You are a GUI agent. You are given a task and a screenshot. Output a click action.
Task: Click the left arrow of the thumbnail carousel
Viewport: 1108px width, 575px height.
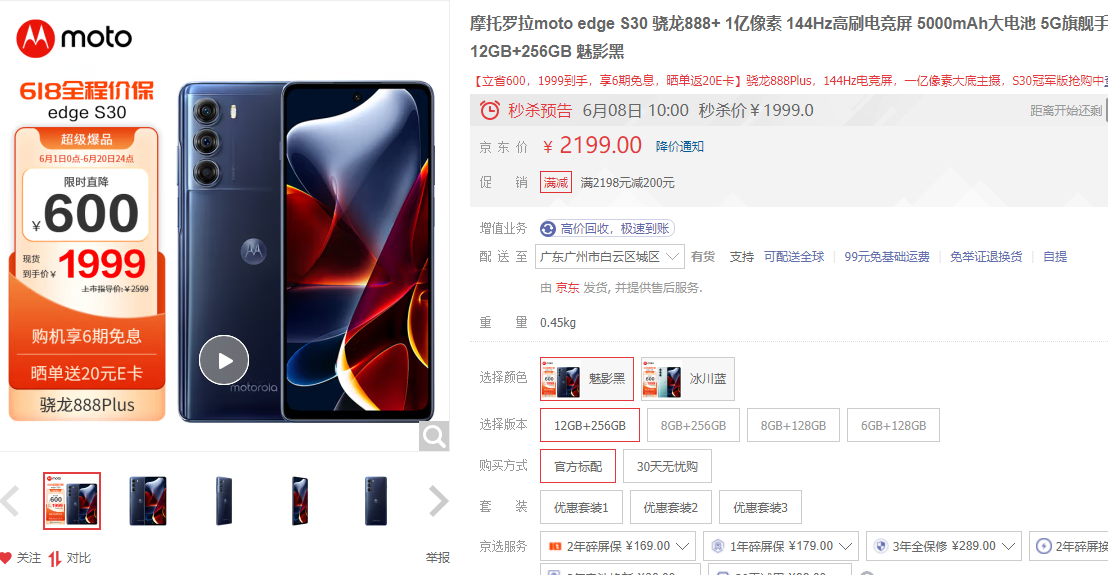coord(10,501)
